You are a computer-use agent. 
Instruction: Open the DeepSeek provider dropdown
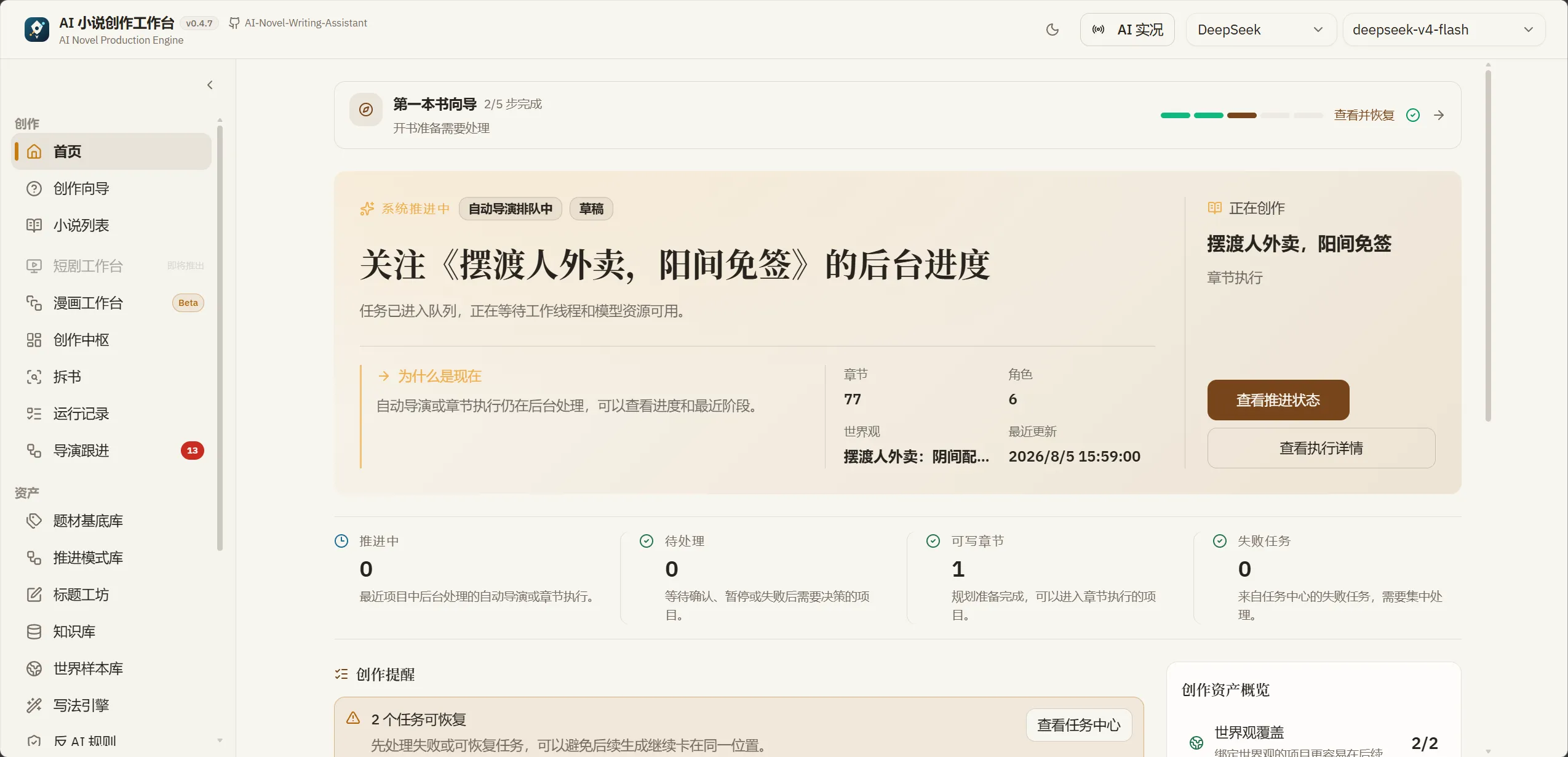tap(1260, 30)
